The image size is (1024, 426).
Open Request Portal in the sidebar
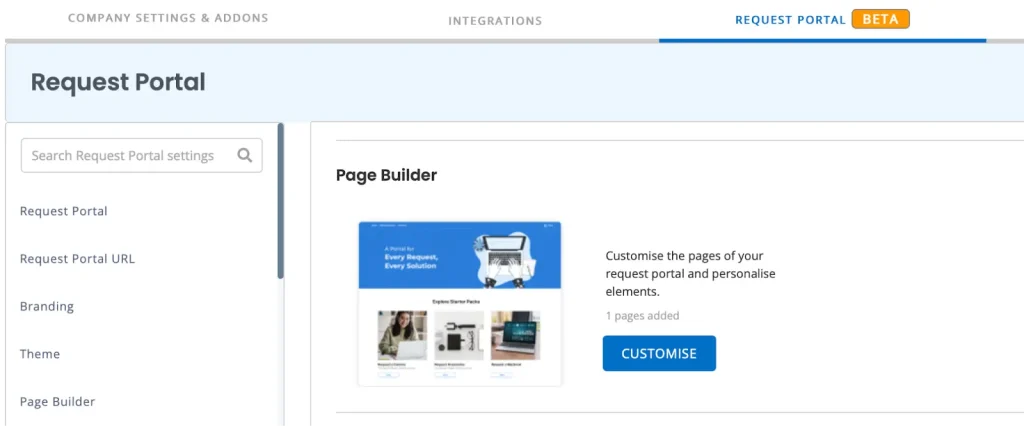point(63,211)
